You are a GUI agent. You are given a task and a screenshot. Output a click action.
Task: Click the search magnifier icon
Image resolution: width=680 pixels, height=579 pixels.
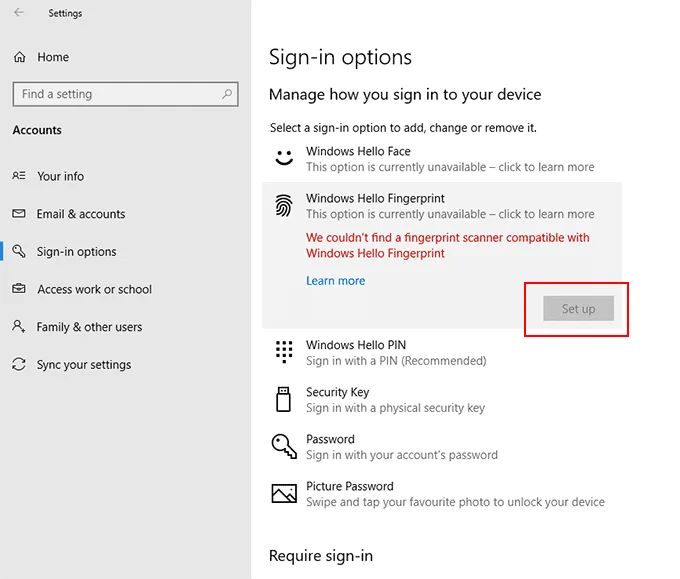tap(228, 94)
